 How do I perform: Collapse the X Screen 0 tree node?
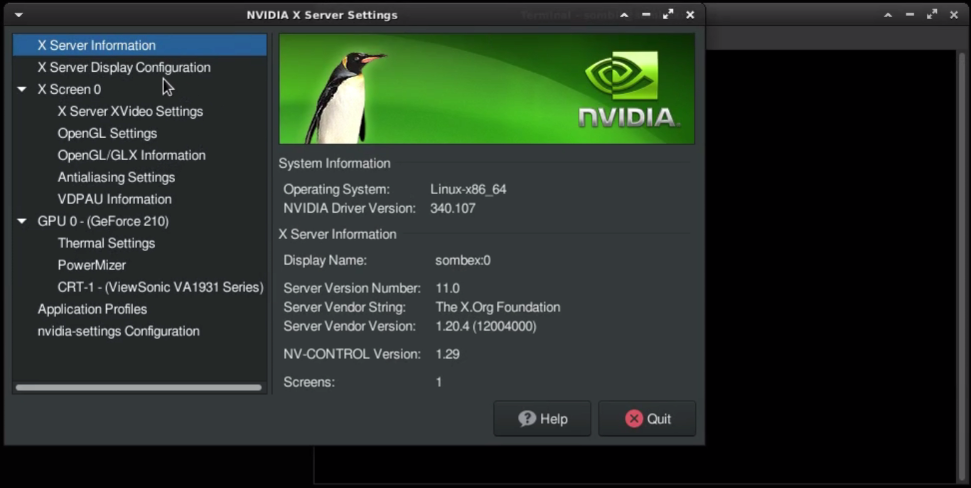22,89
